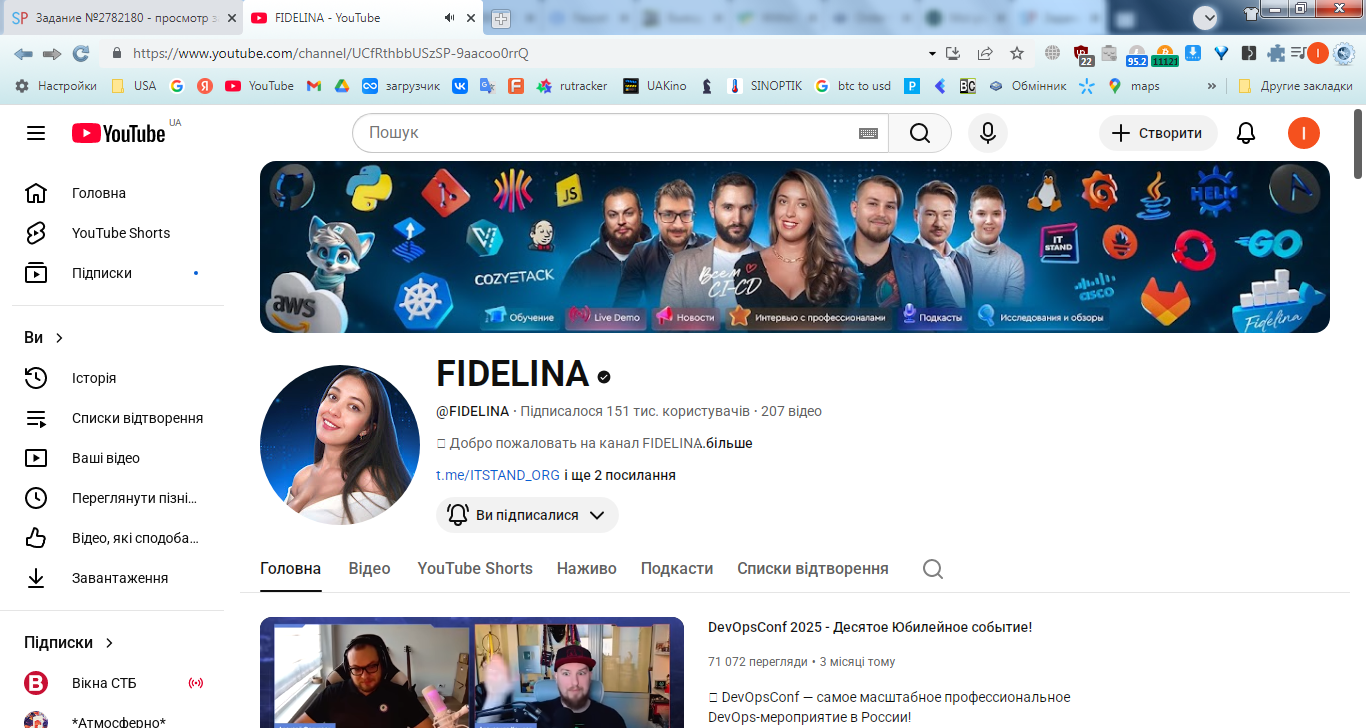Open the Gmail bookmark icon
The image size is (1366, 728).
313,86
